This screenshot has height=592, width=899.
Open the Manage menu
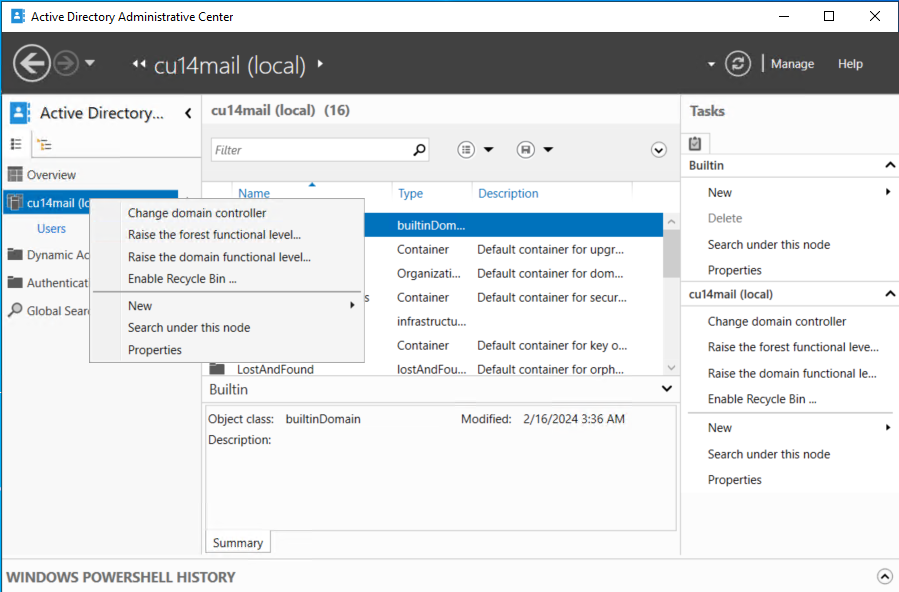792,64
